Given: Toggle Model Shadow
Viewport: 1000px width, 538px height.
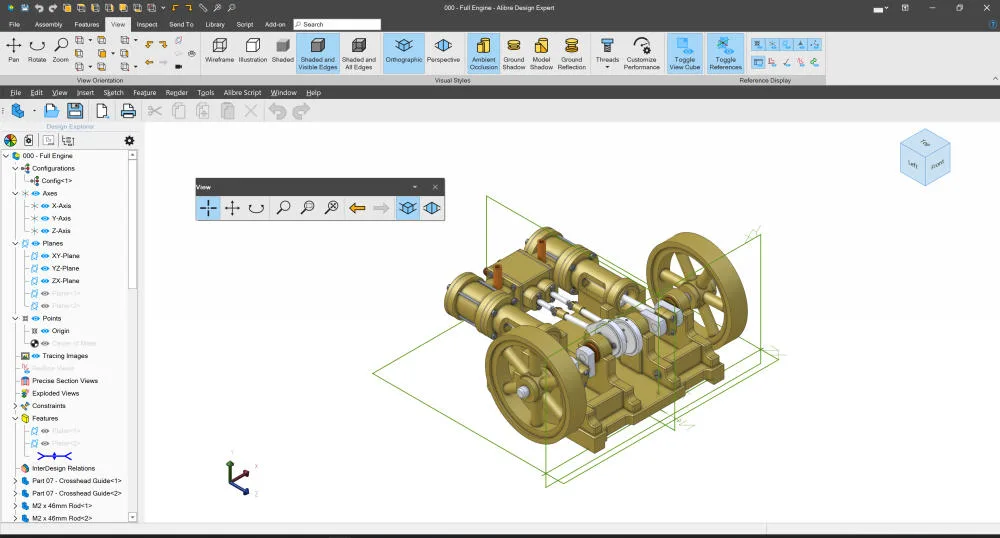Looking at the screenshot, I should click(x=541, y=53).
